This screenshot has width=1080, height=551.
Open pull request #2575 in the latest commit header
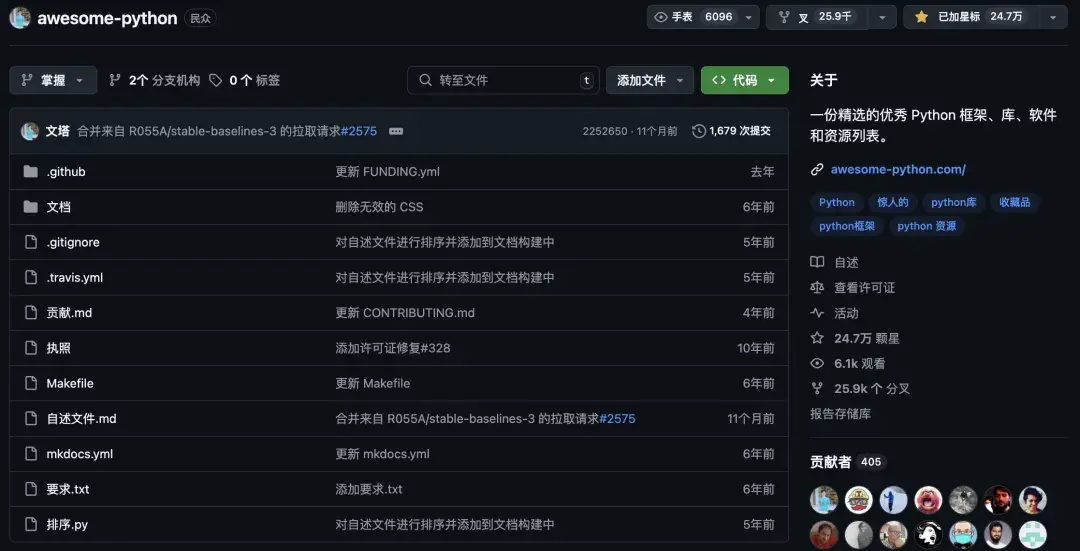tap(359, 131)
